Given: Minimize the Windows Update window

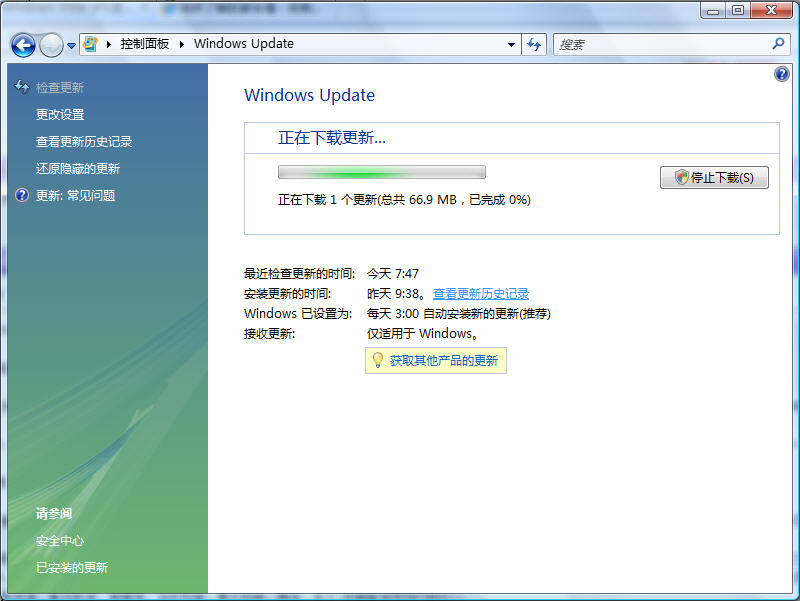Looking at the screenshot, I should click(x=713, y=10).
